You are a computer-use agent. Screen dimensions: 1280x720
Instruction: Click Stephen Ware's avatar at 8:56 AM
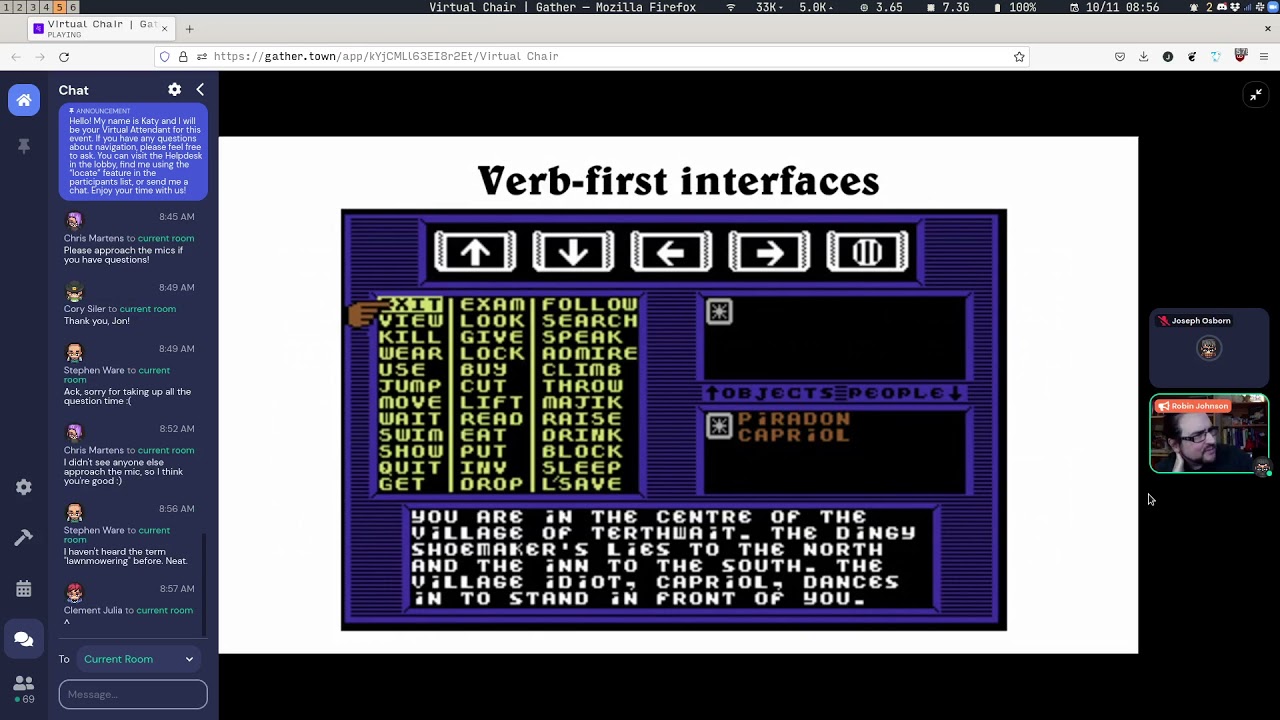74,512
